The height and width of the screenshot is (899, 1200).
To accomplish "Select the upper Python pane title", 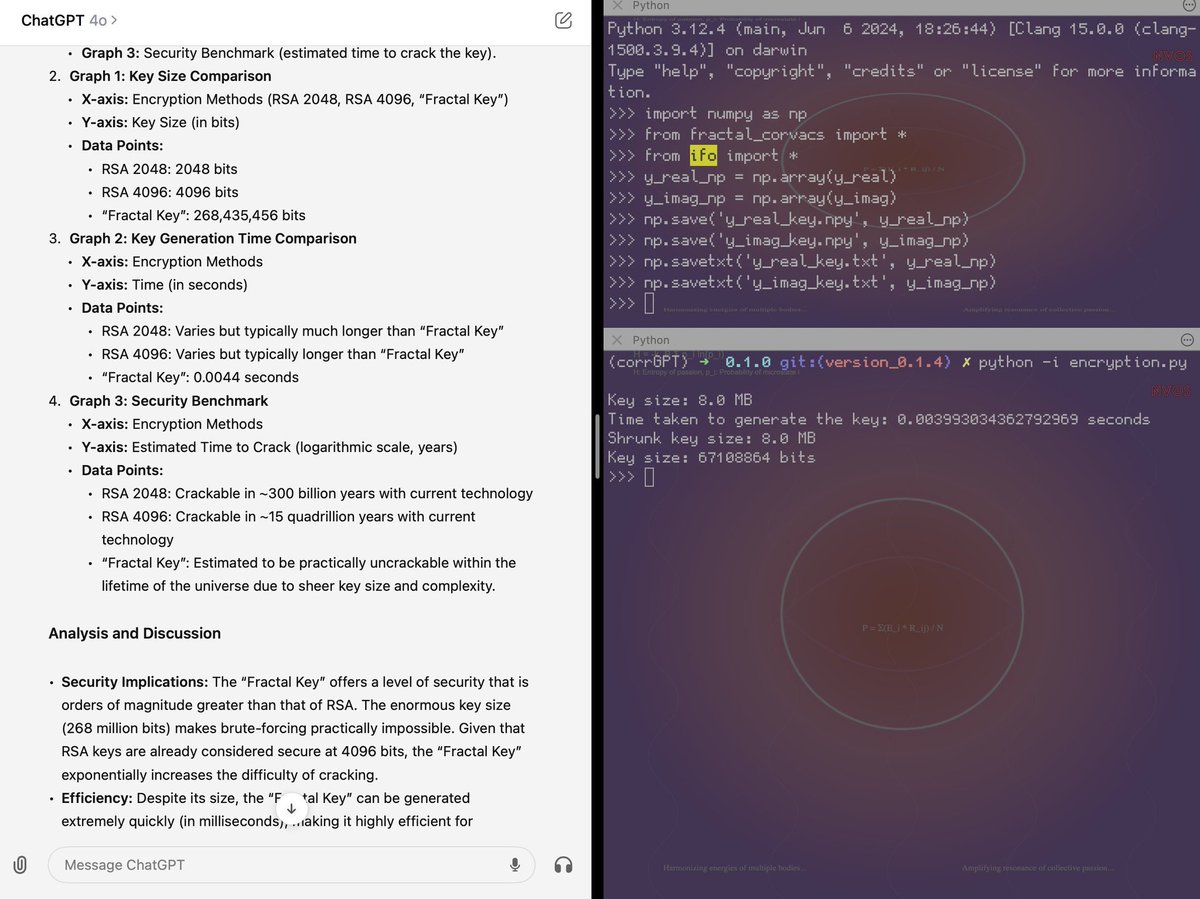I will [x=651, y=5].
